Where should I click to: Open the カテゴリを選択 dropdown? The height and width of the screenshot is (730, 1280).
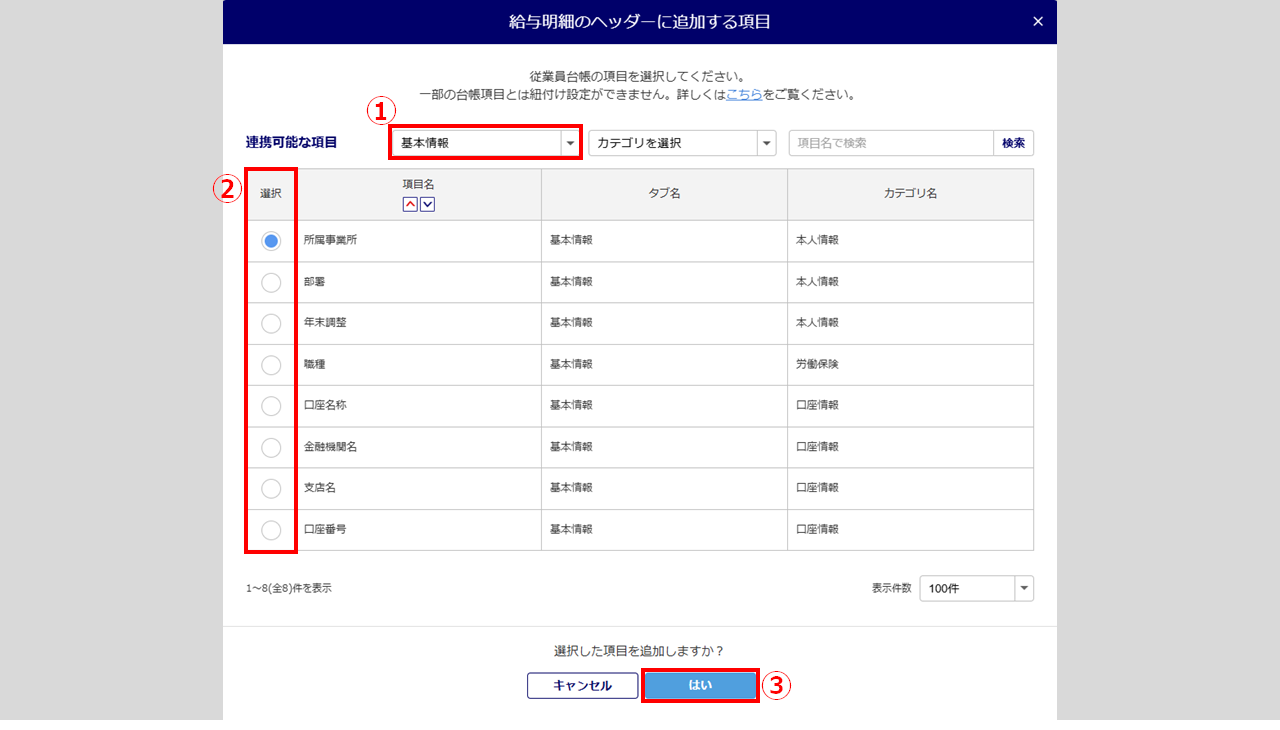(x=682, y=143)
